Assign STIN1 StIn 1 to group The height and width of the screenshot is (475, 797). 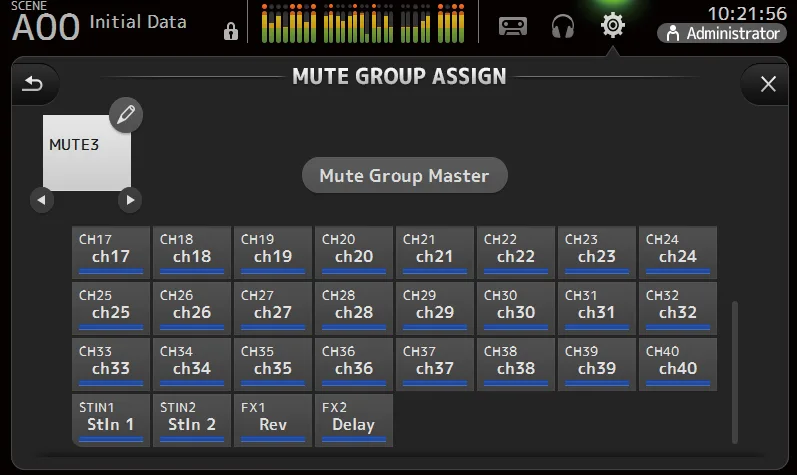click(x=111, y=420)
